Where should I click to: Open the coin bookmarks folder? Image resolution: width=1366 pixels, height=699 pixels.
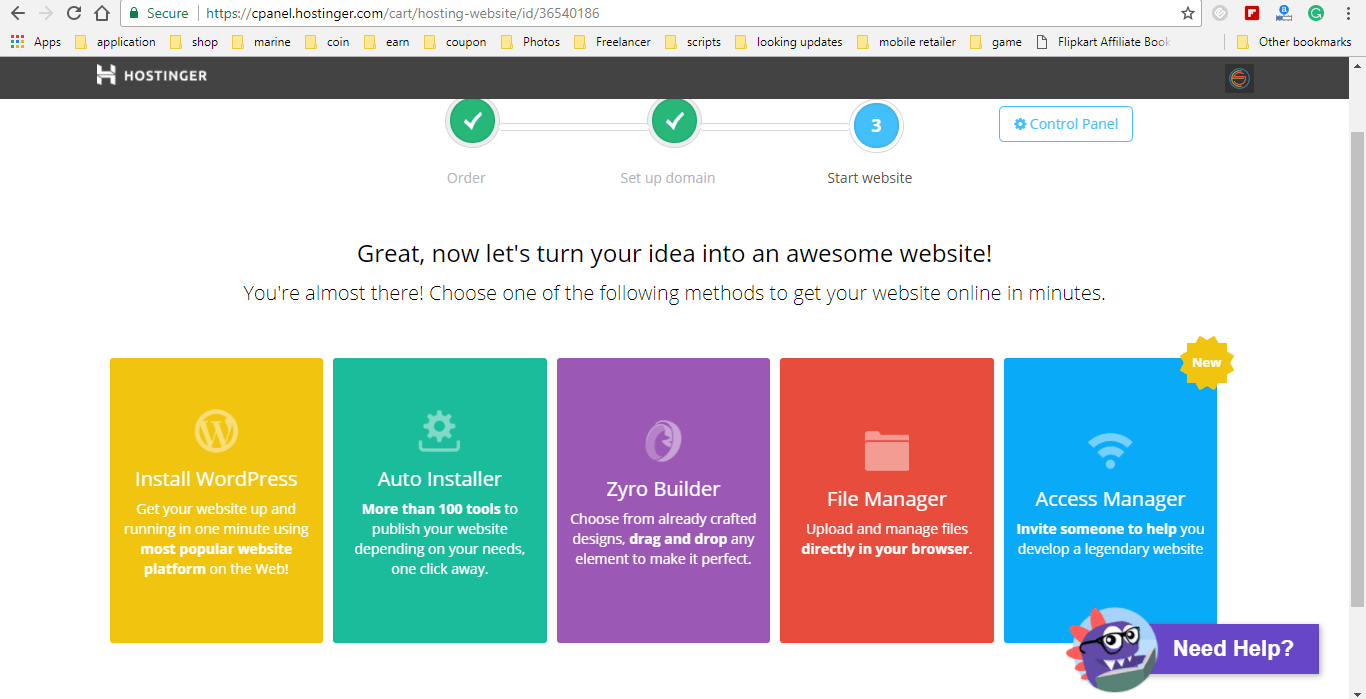[327, 42]
